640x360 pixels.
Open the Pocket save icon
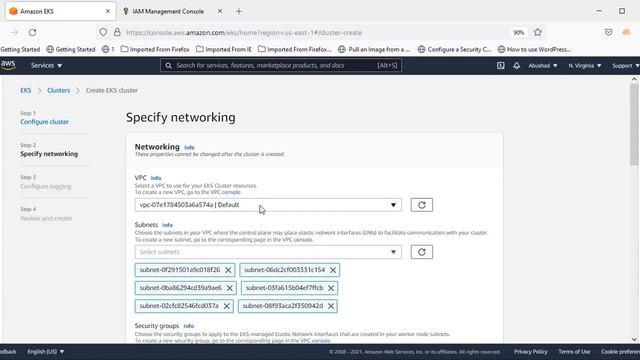pos(608,32)
